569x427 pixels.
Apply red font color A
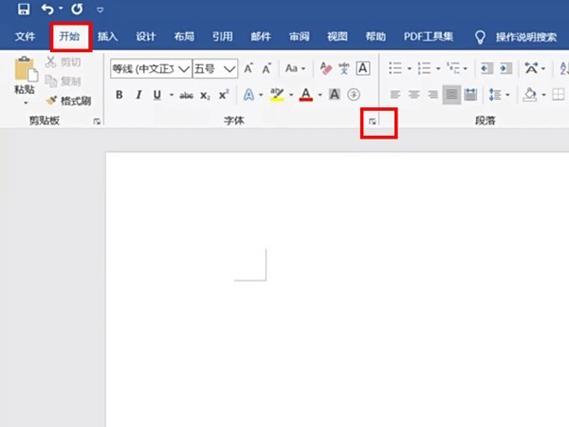[x=306, y=95]
